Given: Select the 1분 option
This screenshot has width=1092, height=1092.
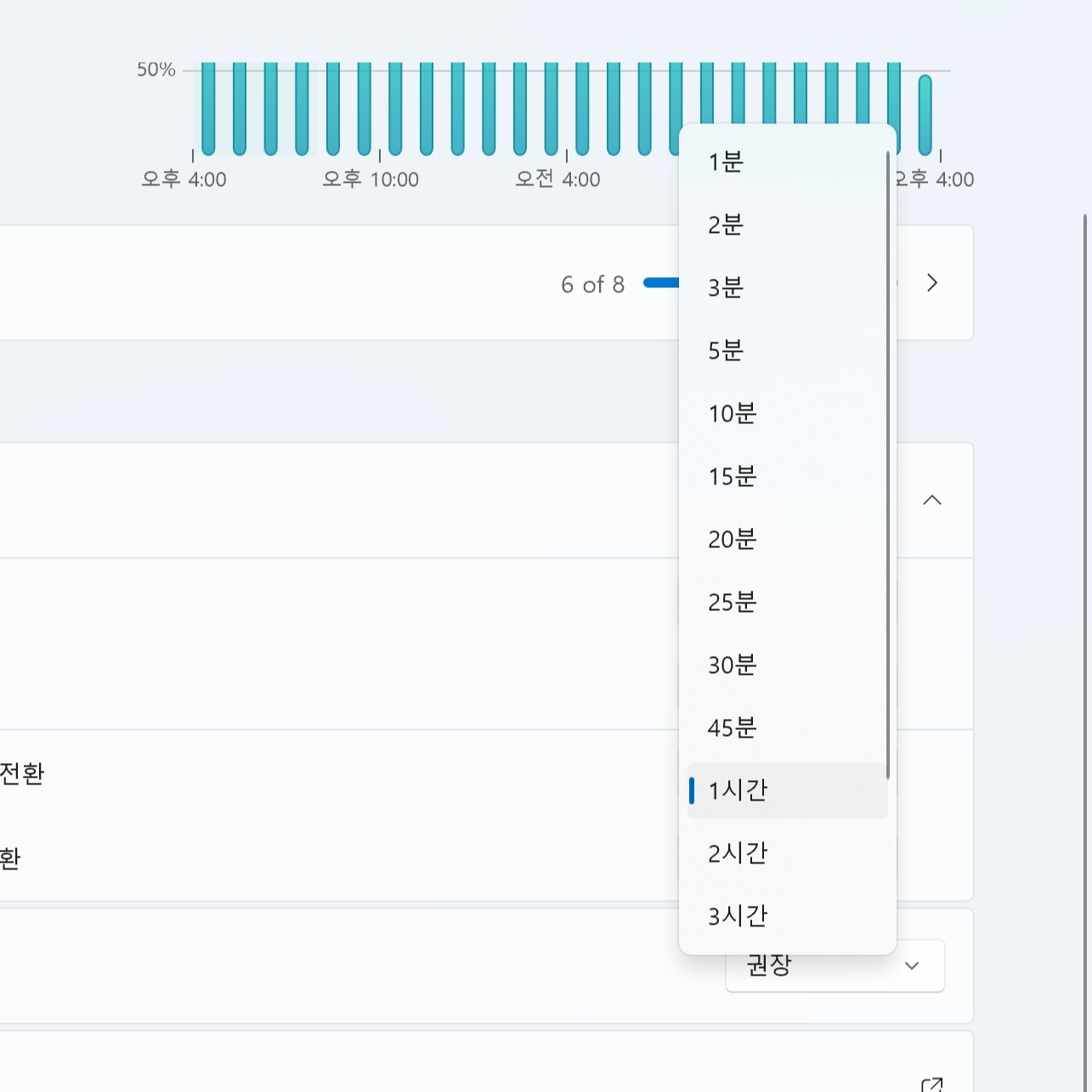Looking at the screenshot, I should [788, 162].
